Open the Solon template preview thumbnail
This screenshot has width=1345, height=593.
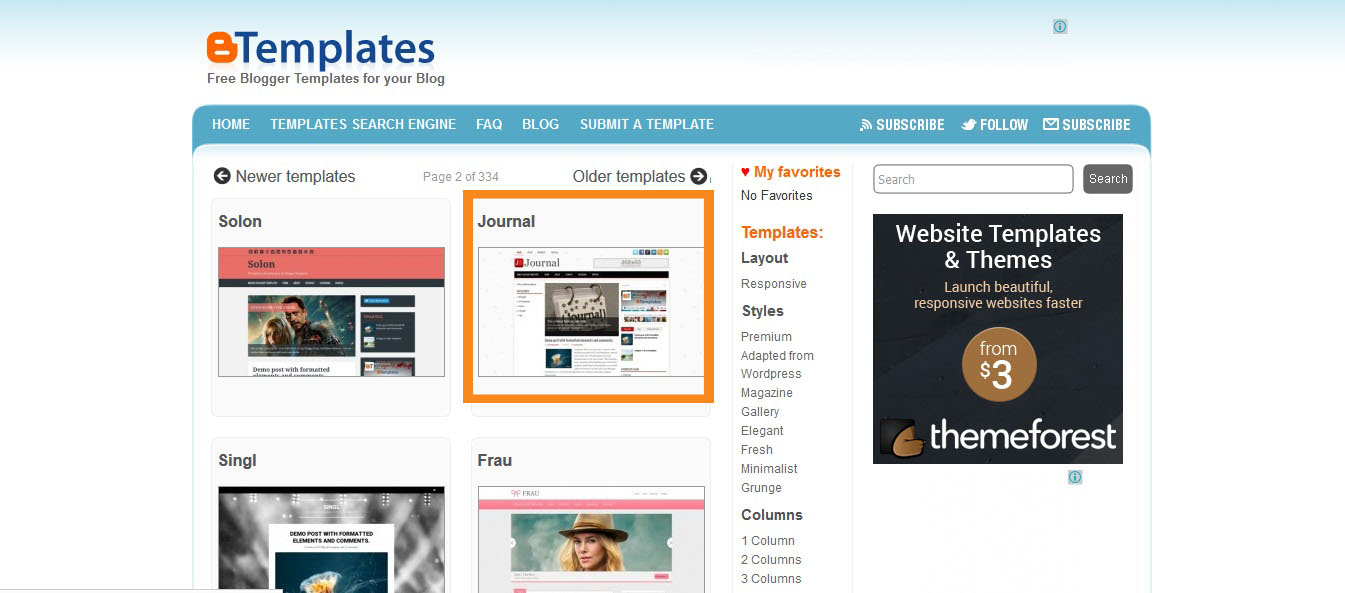[331, 312]
